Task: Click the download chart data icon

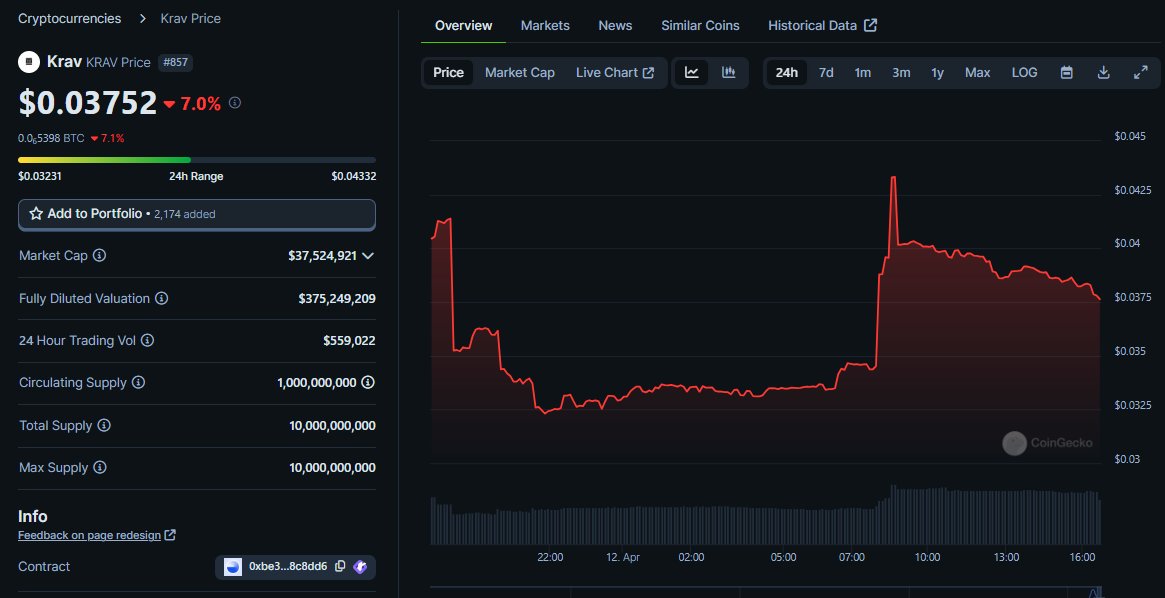Action: [1104, 73]
